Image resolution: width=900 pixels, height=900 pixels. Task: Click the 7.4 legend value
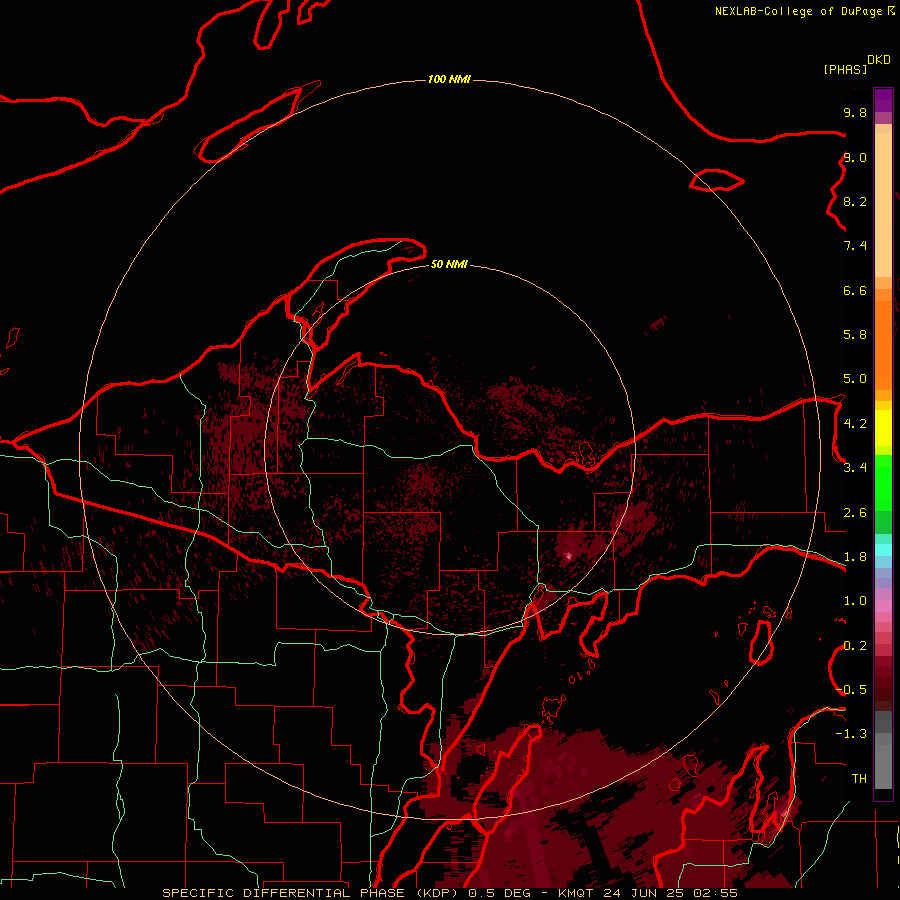coord(855,246)
